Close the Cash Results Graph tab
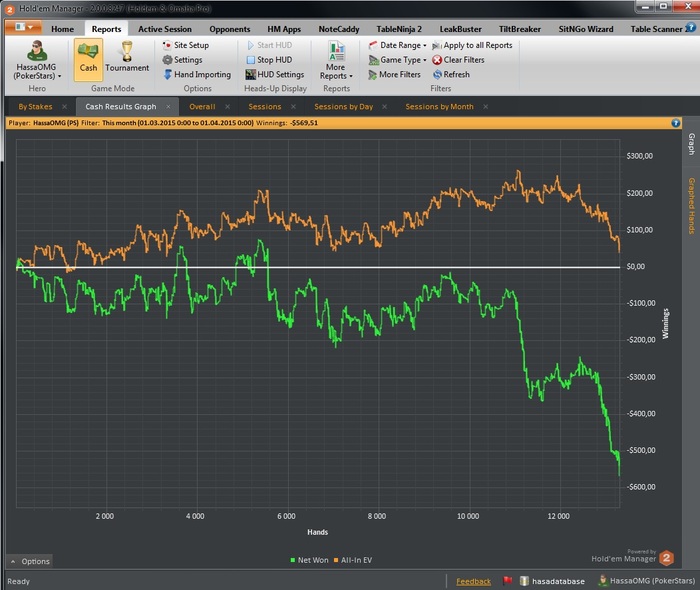The image size is (700, 590). (x=168, y=107)
